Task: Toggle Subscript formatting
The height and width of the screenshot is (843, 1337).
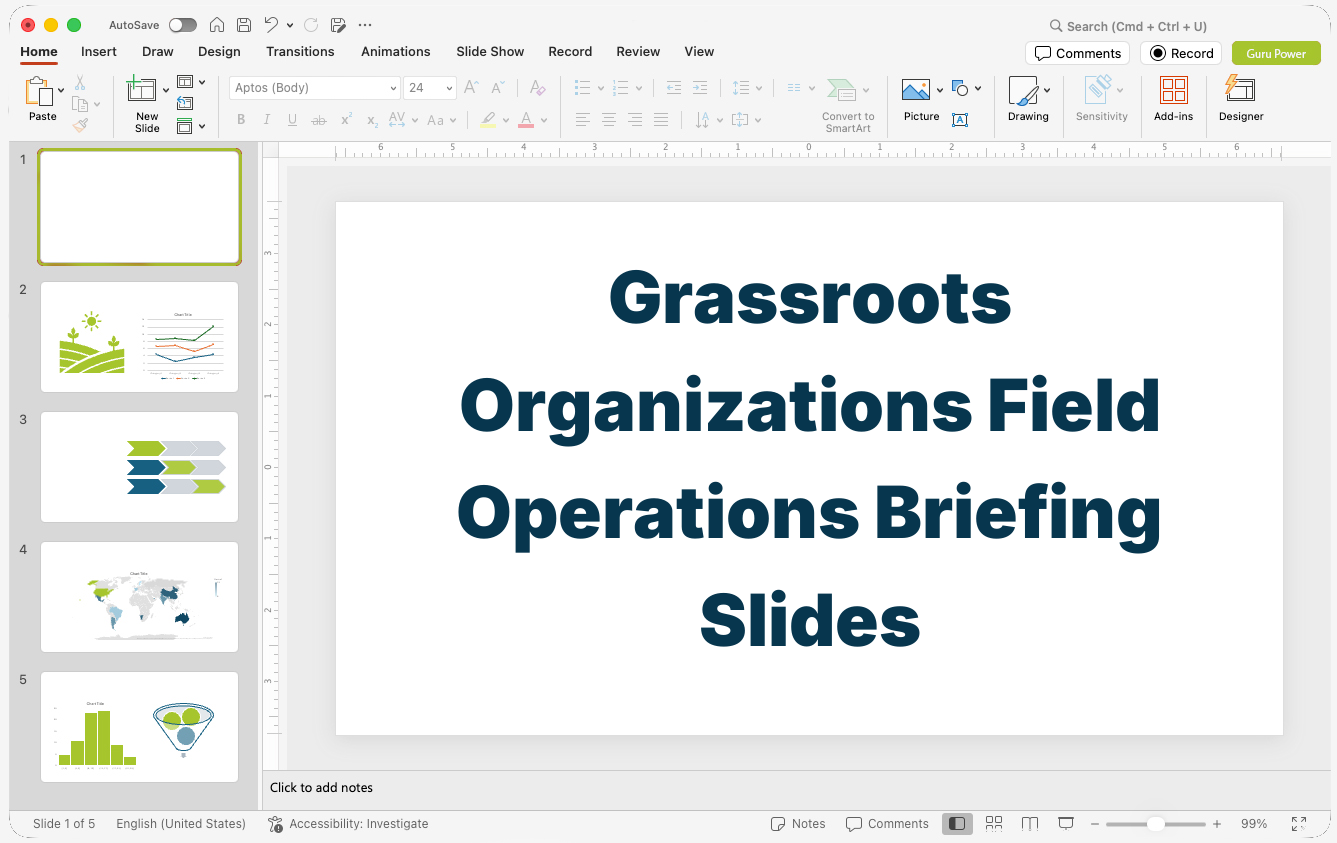Action: click(x=372, y=120)
